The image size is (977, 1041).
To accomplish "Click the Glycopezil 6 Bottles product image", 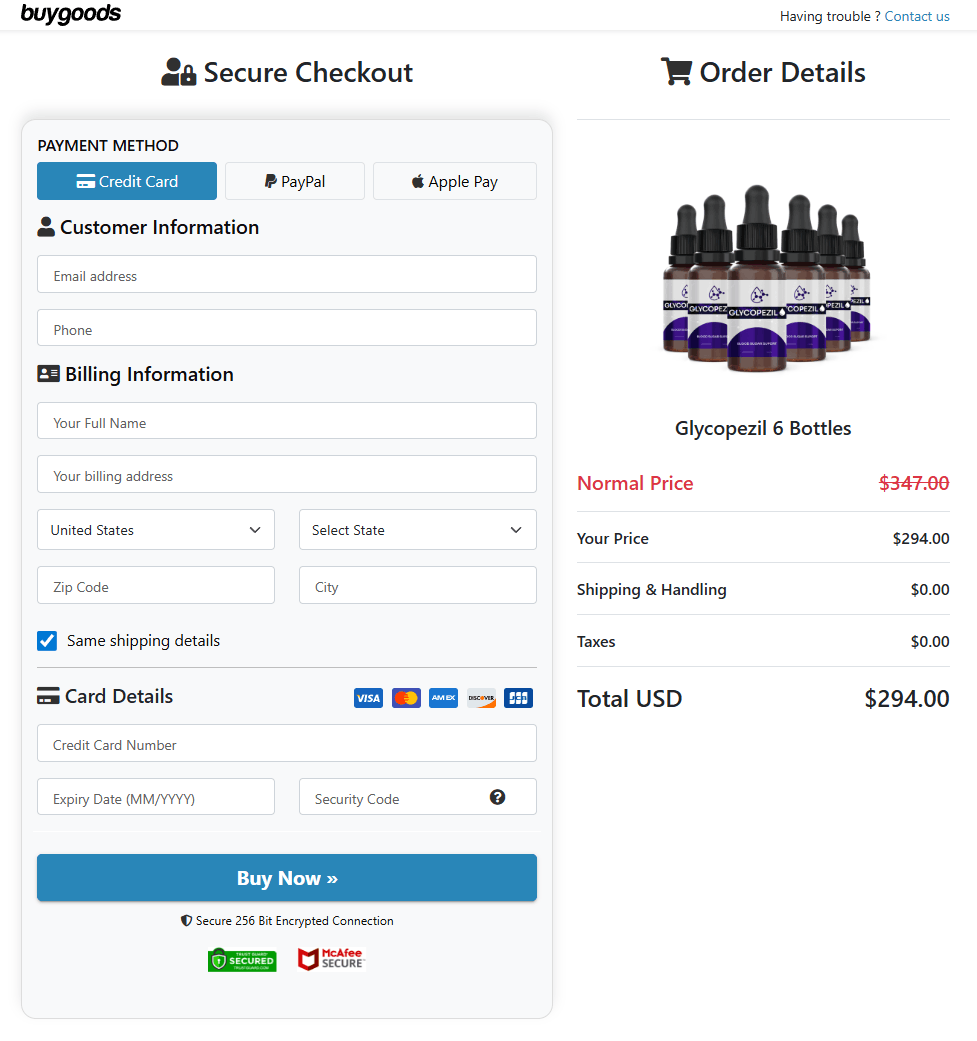I will point(763,278).
